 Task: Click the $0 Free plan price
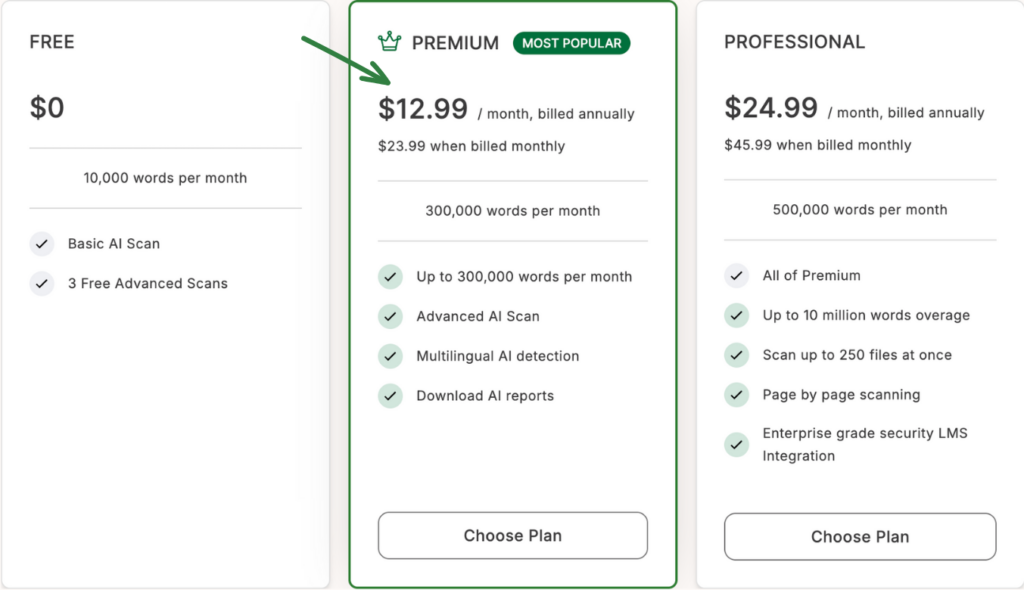(x=47, y=106)
